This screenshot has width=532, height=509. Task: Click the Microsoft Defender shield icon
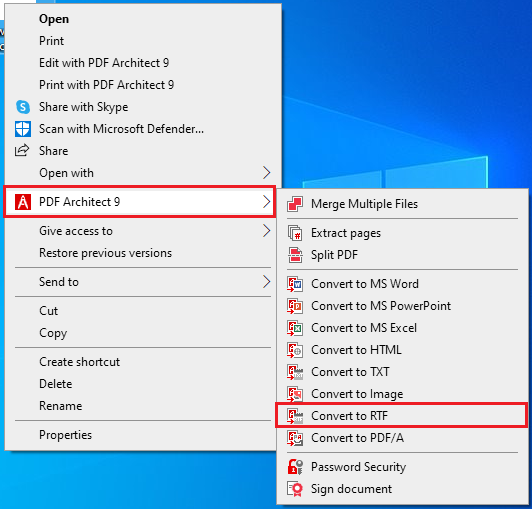click(23, 129)
